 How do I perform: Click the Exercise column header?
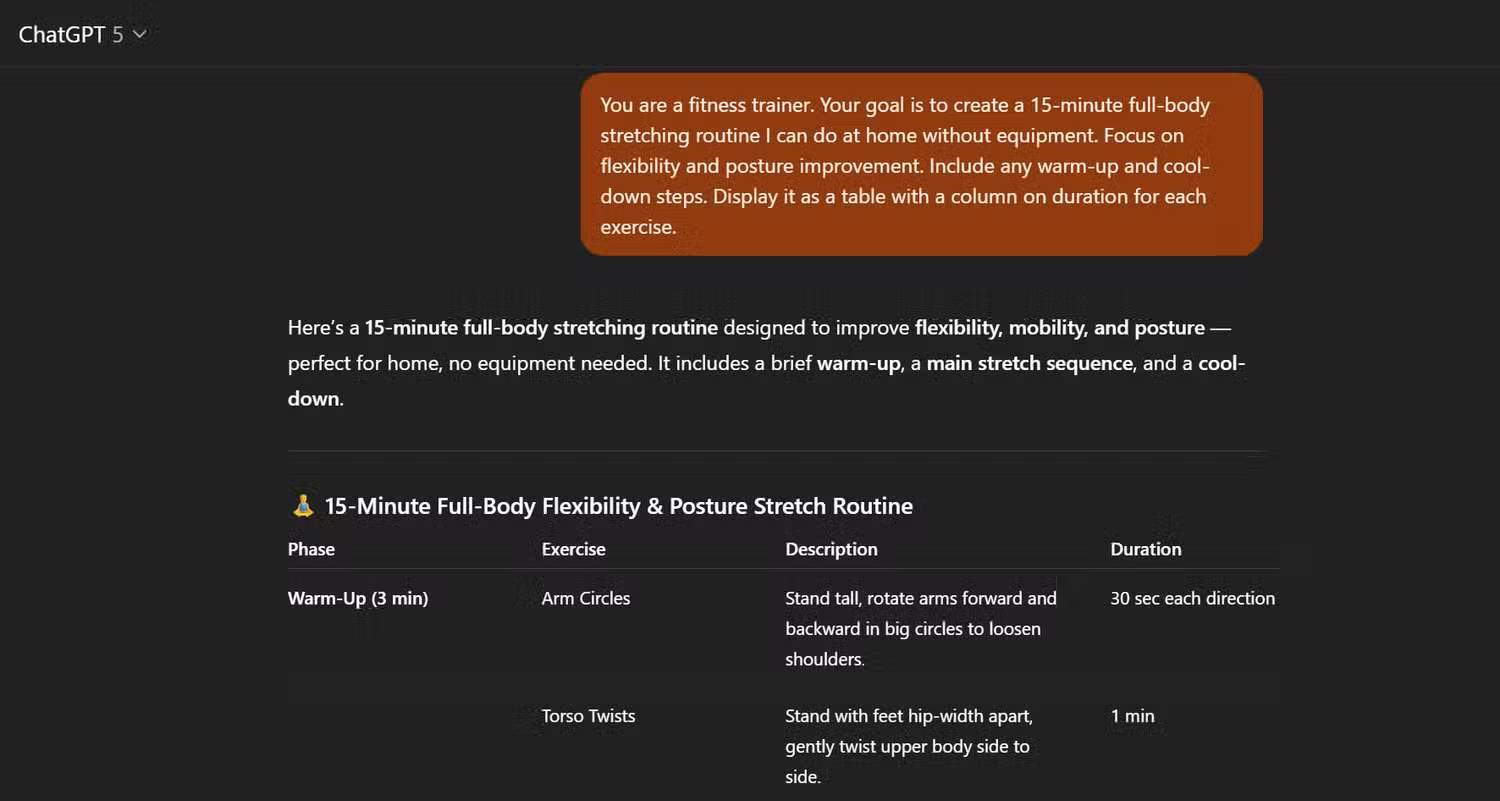573,549
